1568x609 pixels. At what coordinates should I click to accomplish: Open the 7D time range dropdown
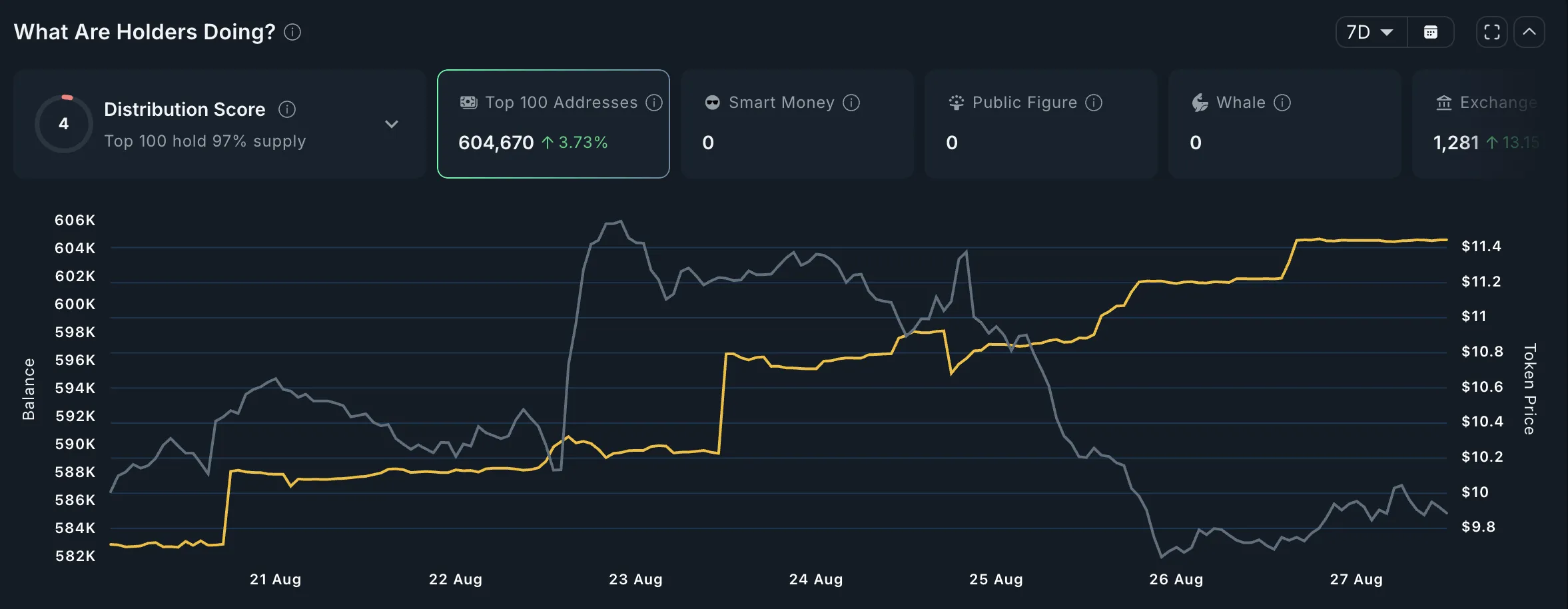(1371, 32)
